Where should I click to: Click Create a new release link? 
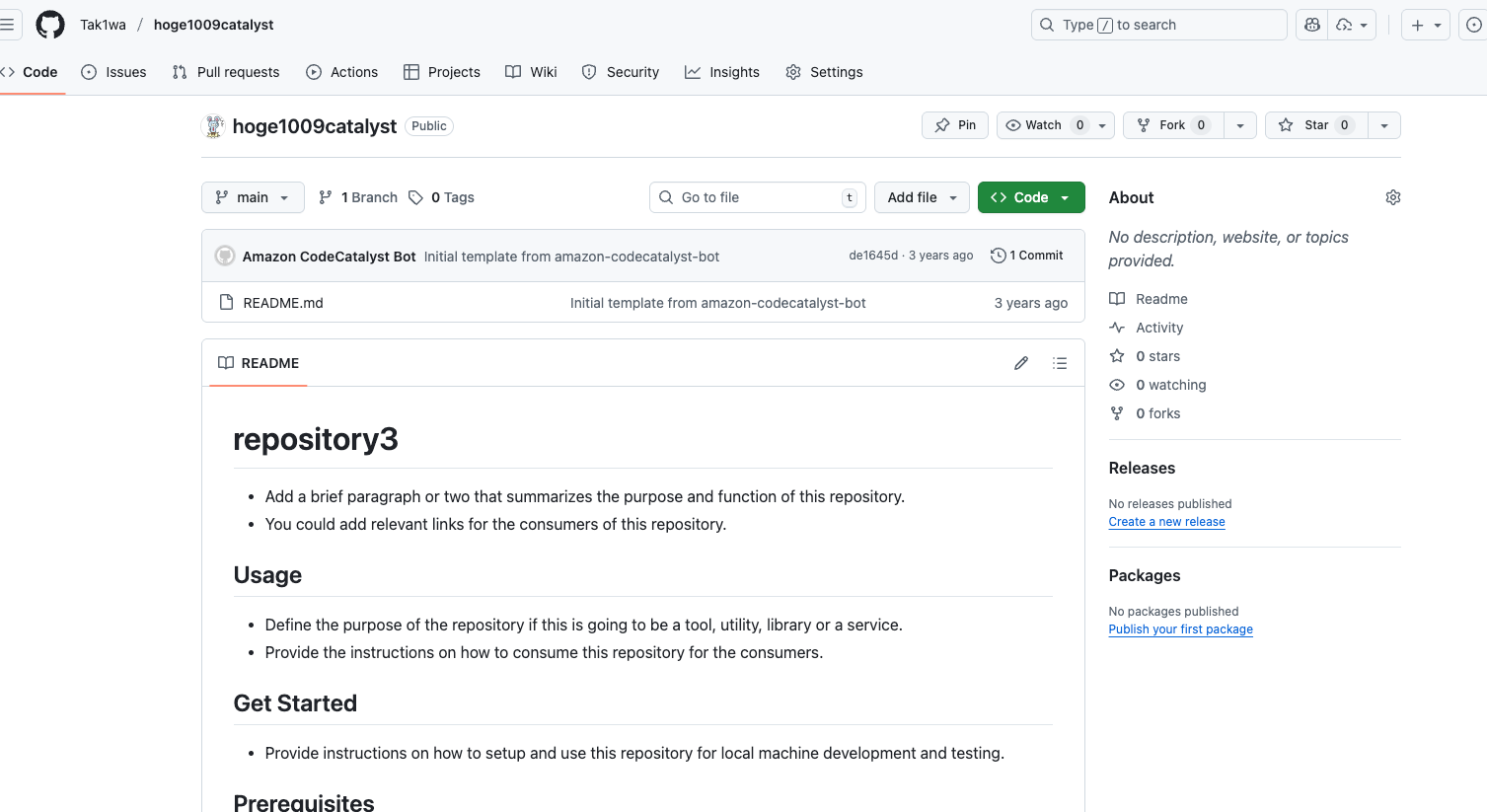coord(1166,522)
